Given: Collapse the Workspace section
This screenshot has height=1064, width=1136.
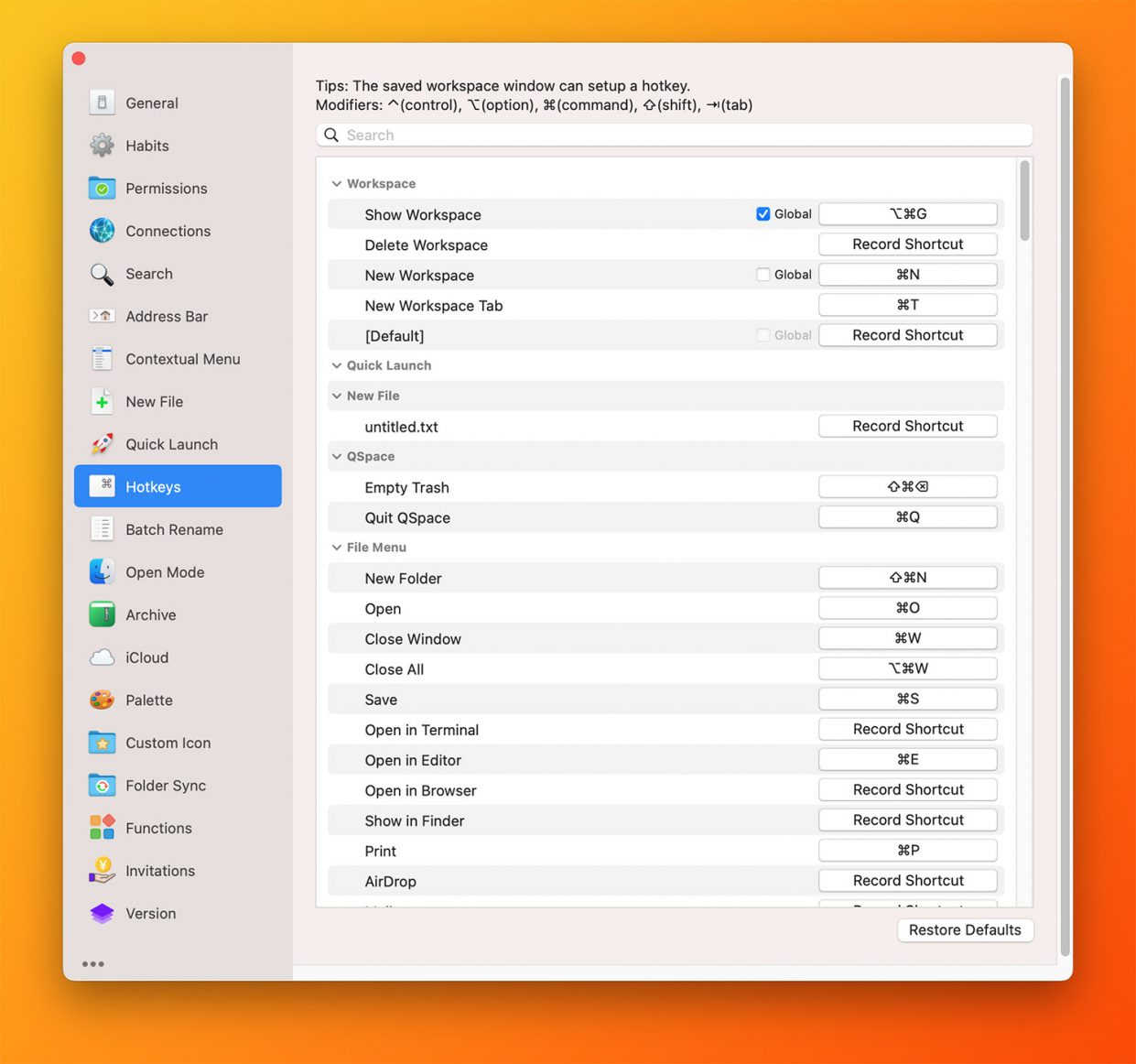Looking at the screenshot, I should pyautogui.click(x=337, y=184).
